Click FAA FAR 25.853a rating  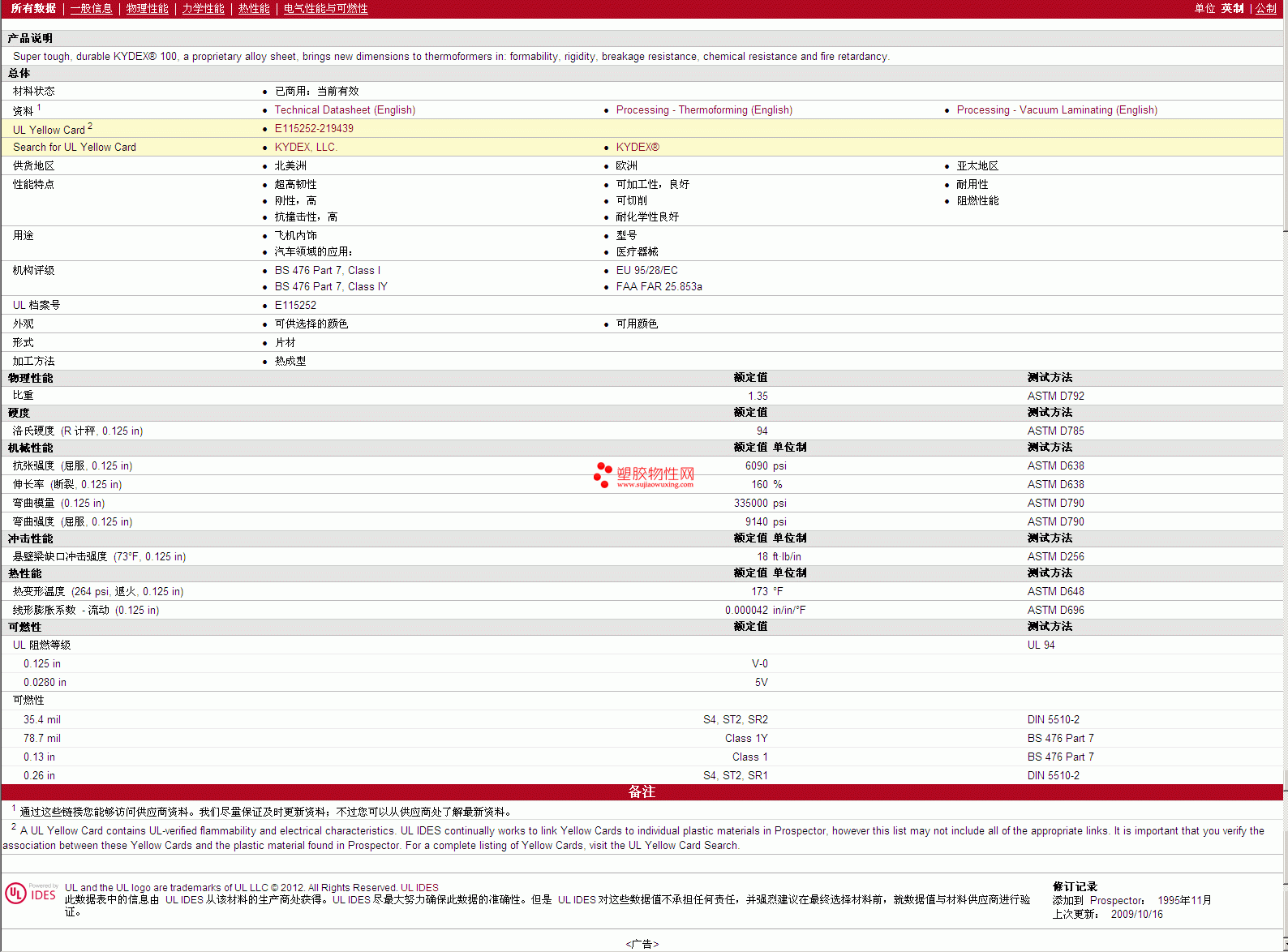659,286
